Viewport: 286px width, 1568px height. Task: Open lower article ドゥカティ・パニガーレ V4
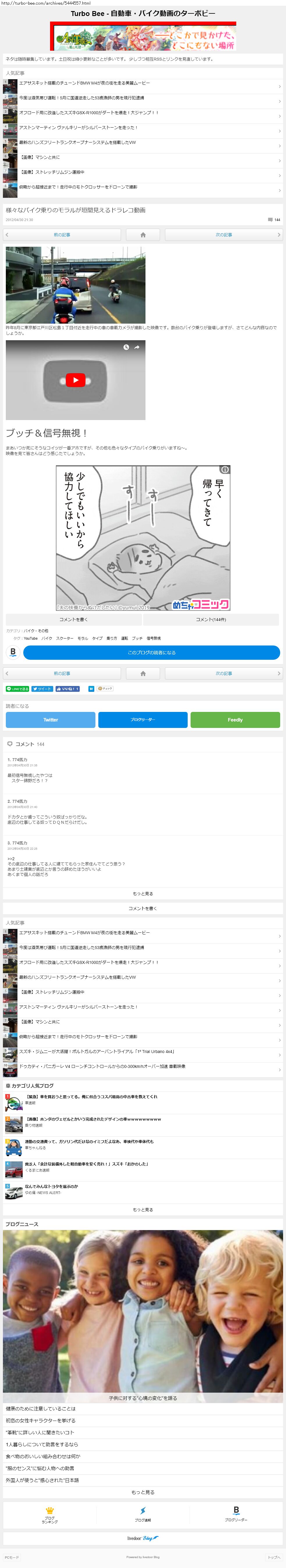pyautogui.click(x=143, y=1070)
